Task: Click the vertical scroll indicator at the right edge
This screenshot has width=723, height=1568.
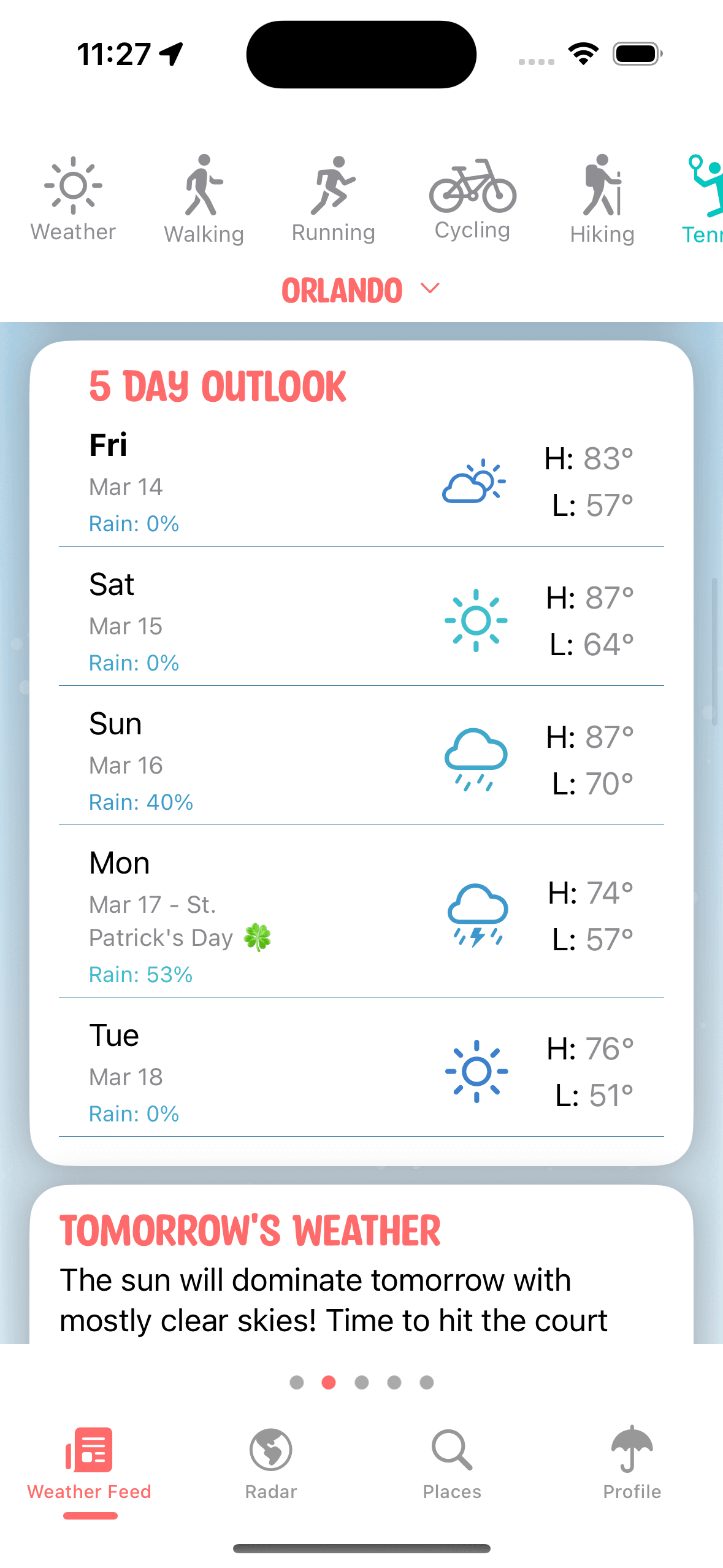Action: (714, 651)
